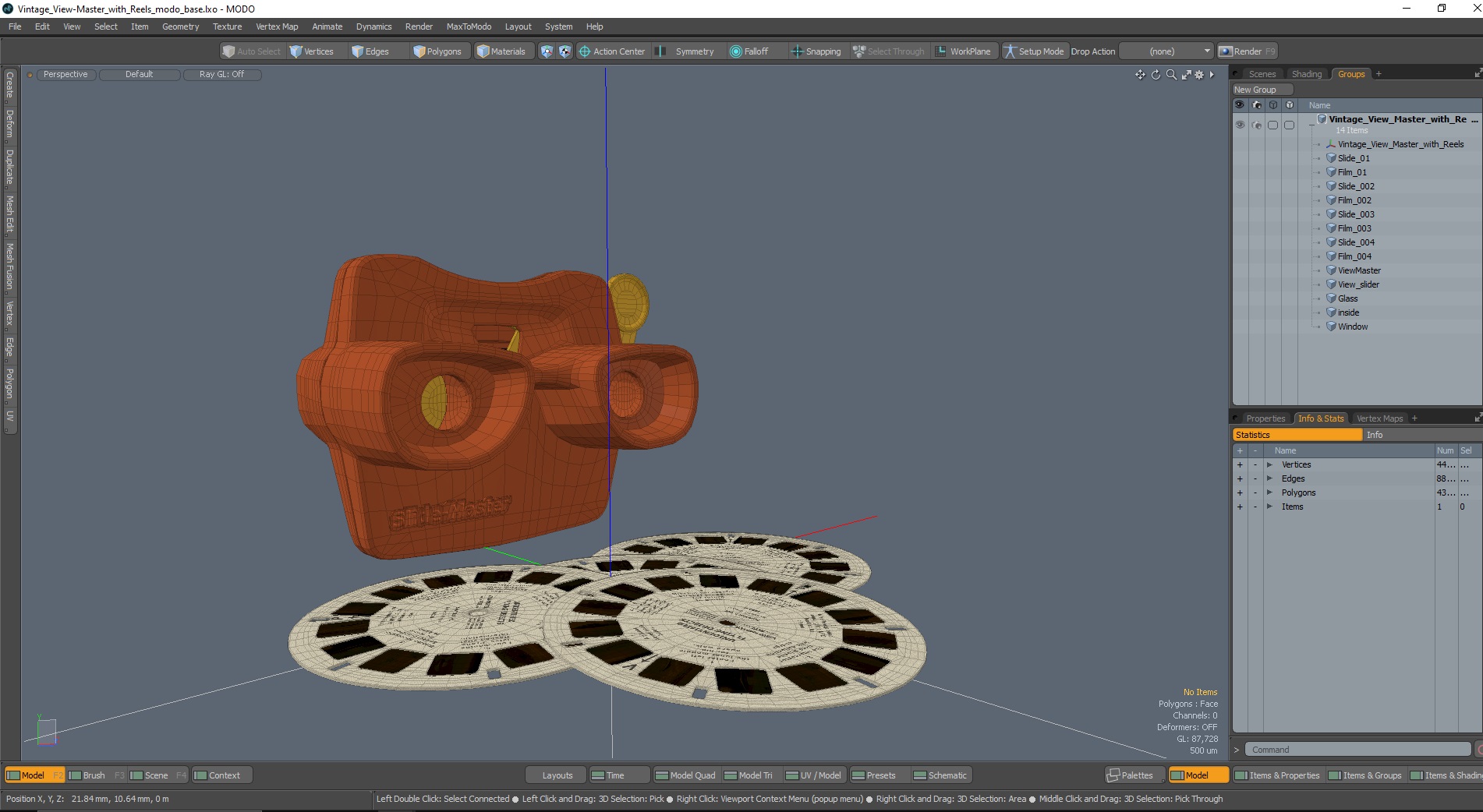Click in the Command input field
The height and width of the screenshot is (812, 1483).
tap(1357, 750)
